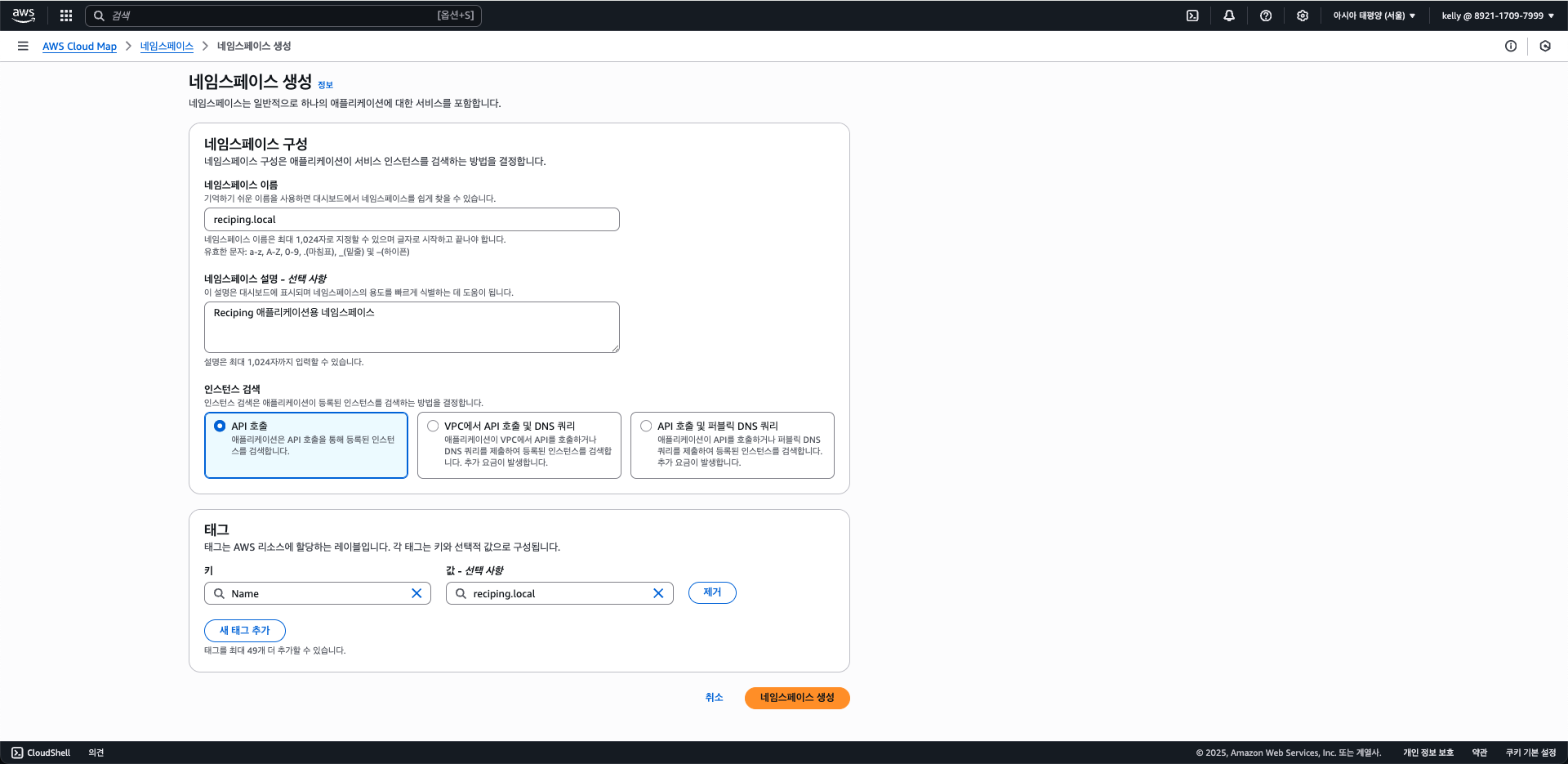This screenshot has height=764, width=1568.
Task: Click the tag value input reciping.local
Action: pos(559,593)
